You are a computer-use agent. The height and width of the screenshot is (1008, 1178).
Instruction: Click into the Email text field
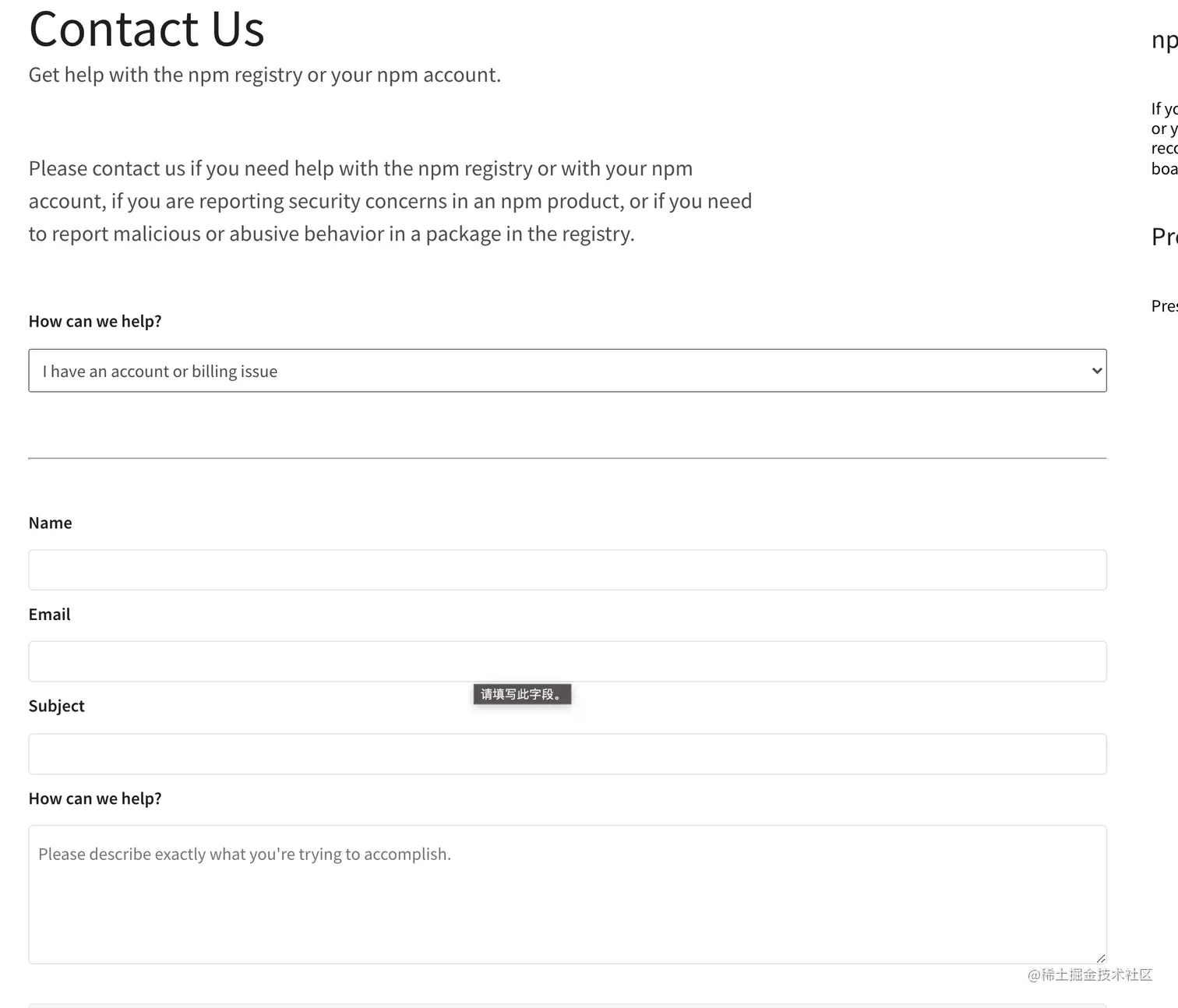567,661
